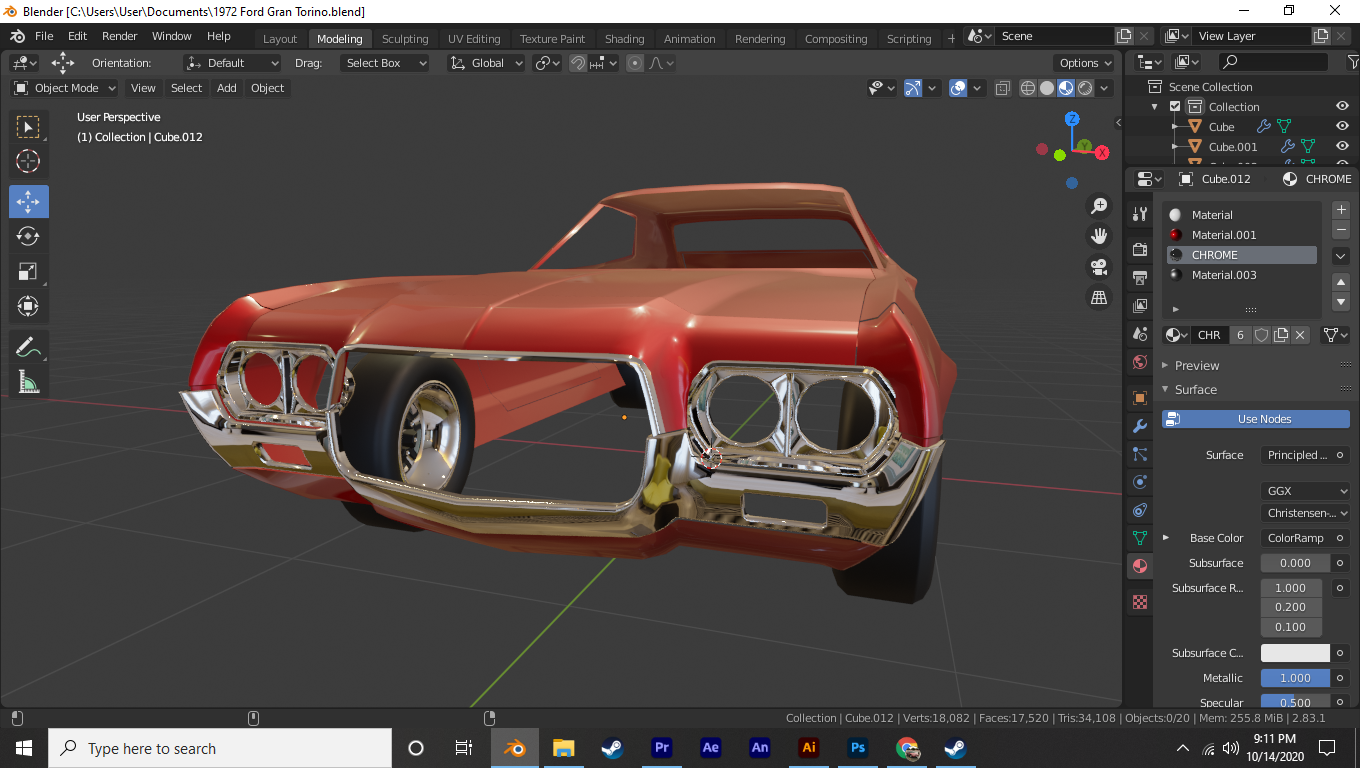
Task: Collapse the Surface panel section
Action: (x=1195, y=390)
